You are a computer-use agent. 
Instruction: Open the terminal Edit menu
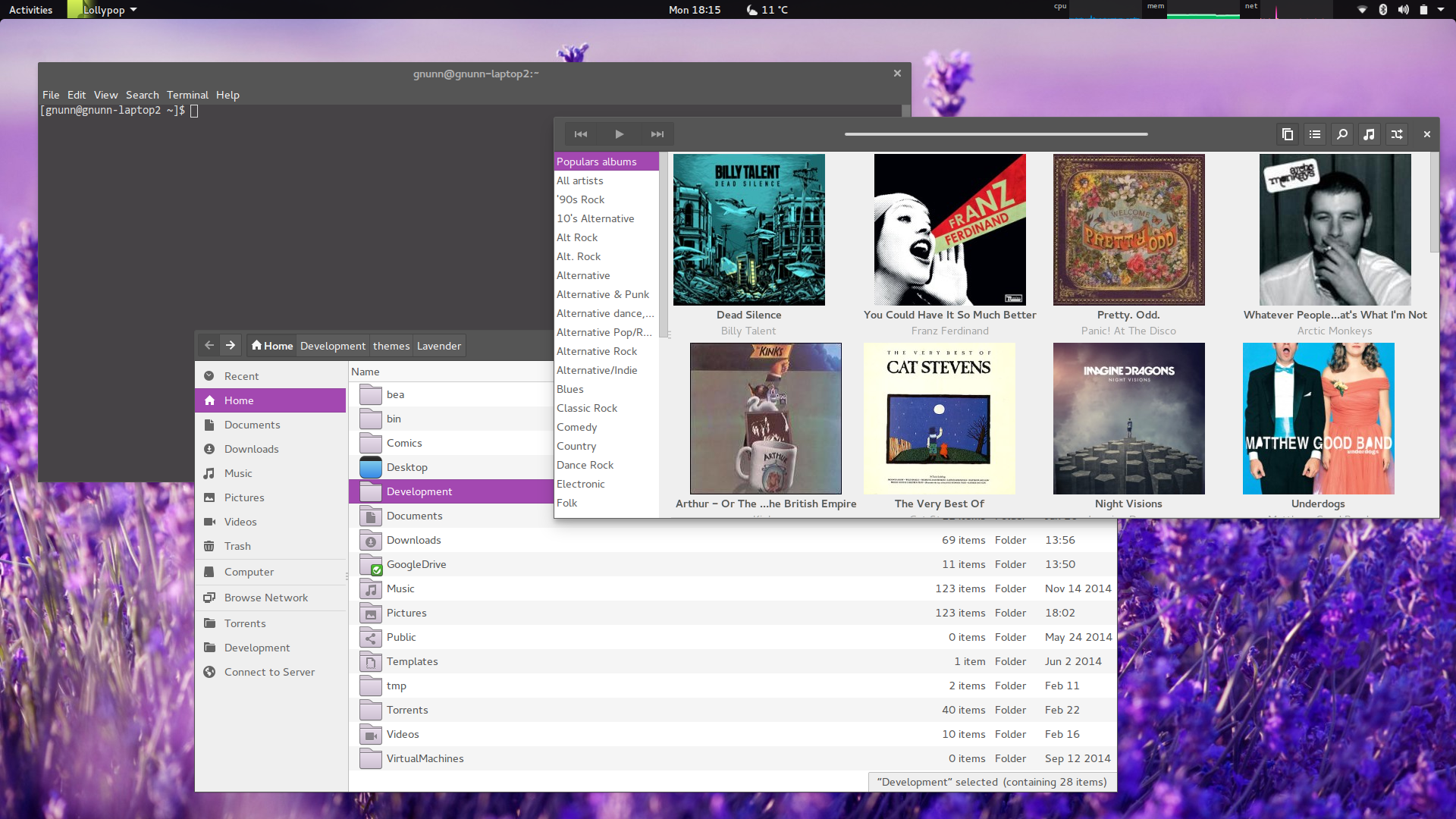point(77,95)
